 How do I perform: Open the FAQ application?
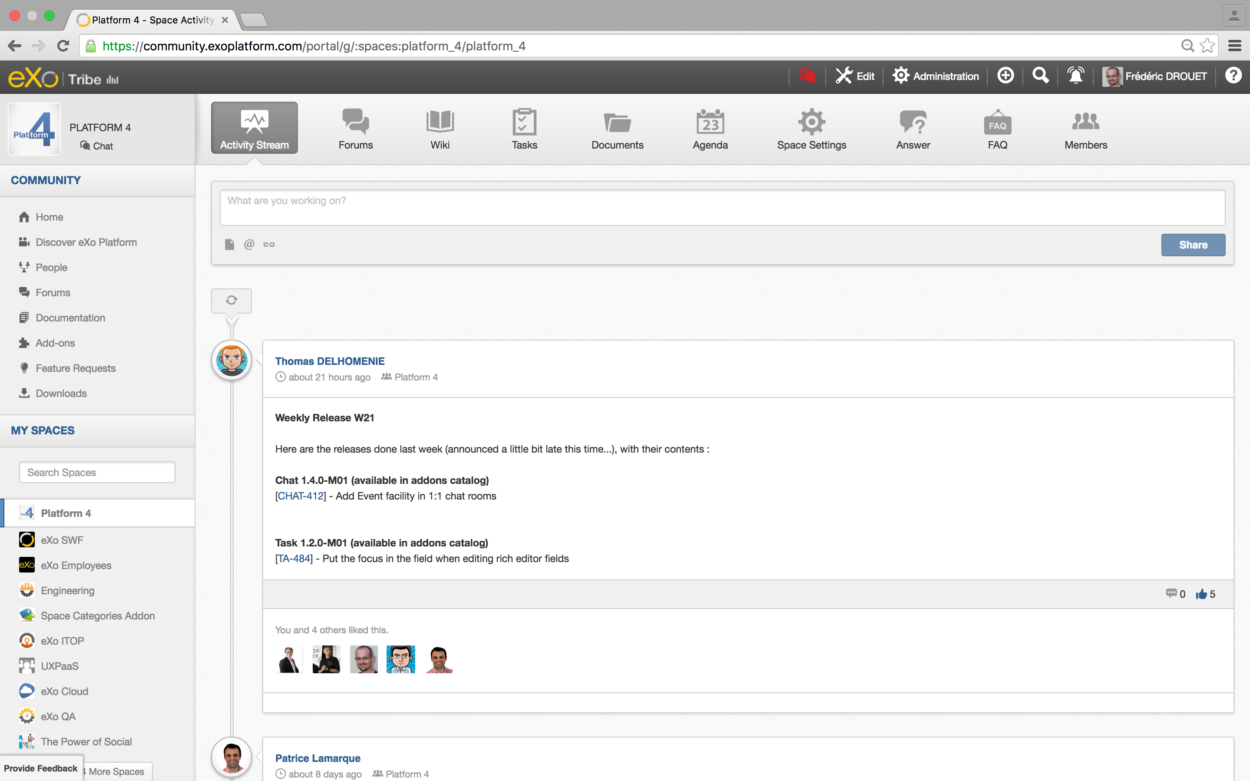(997, 127)
